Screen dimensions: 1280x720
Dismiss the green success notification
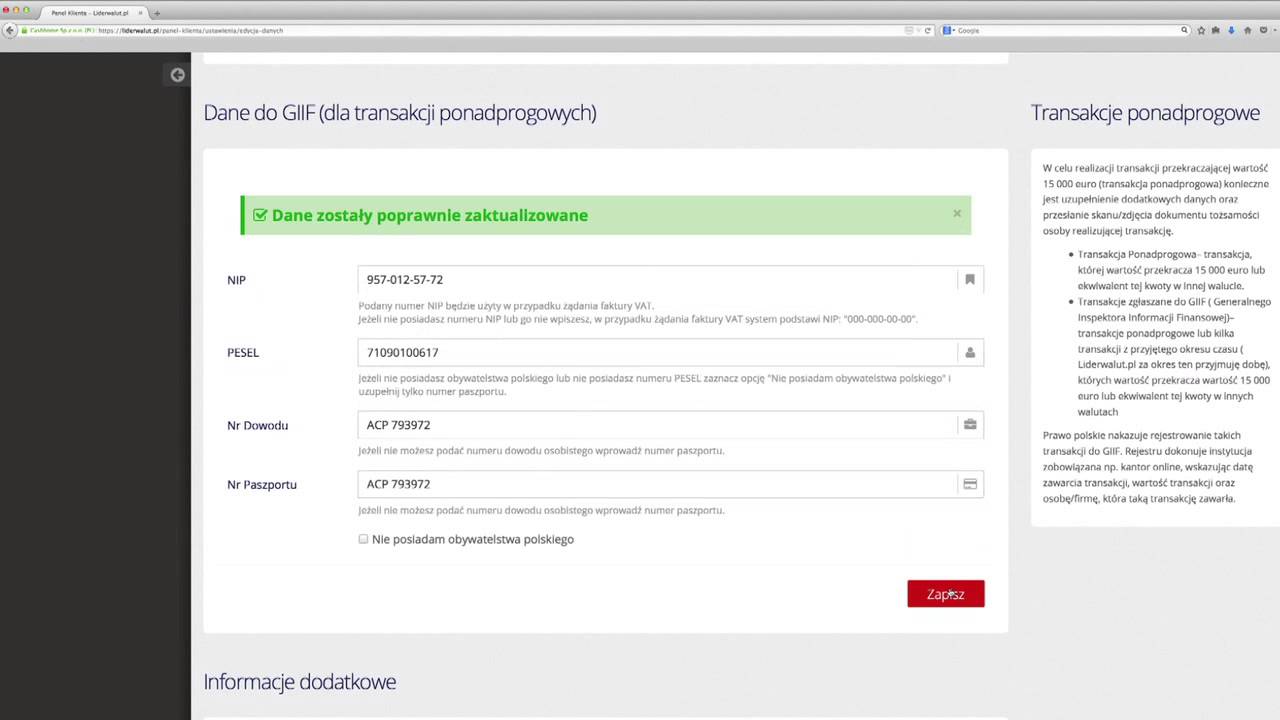[x=957, y=213]
